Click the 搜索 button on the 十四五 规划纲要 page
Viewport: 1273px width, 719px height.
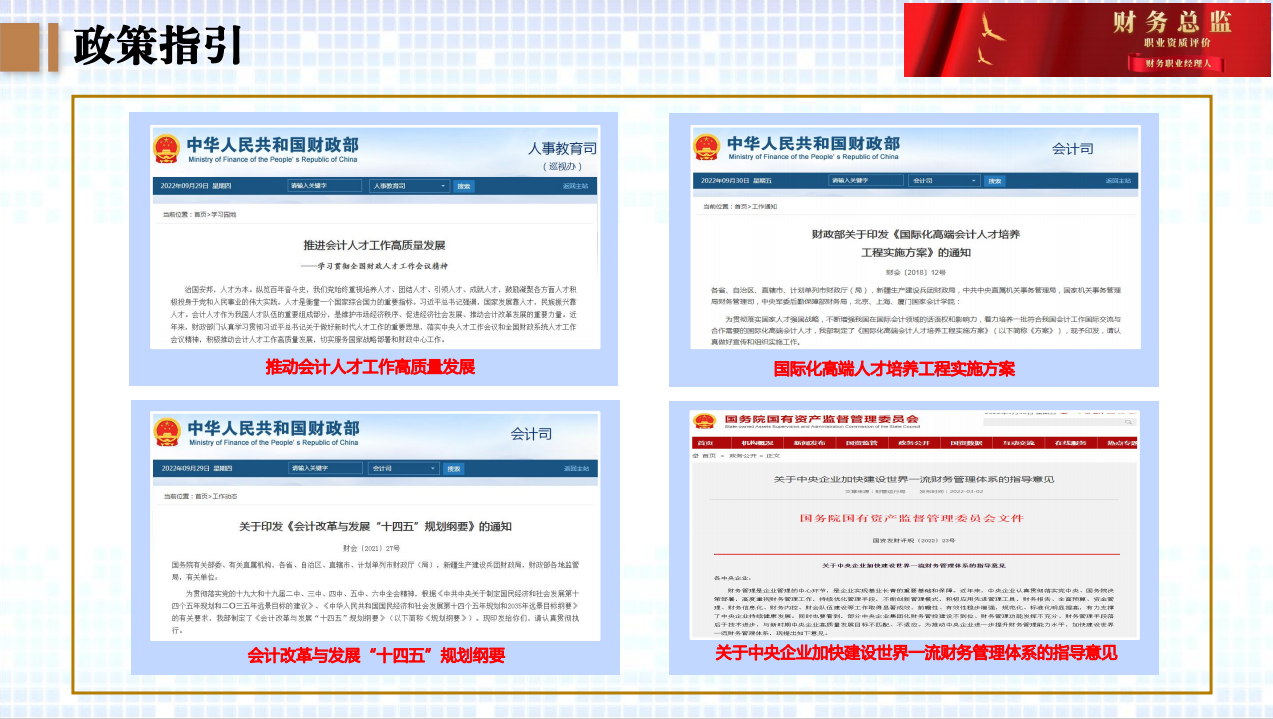tap(454, 468)
